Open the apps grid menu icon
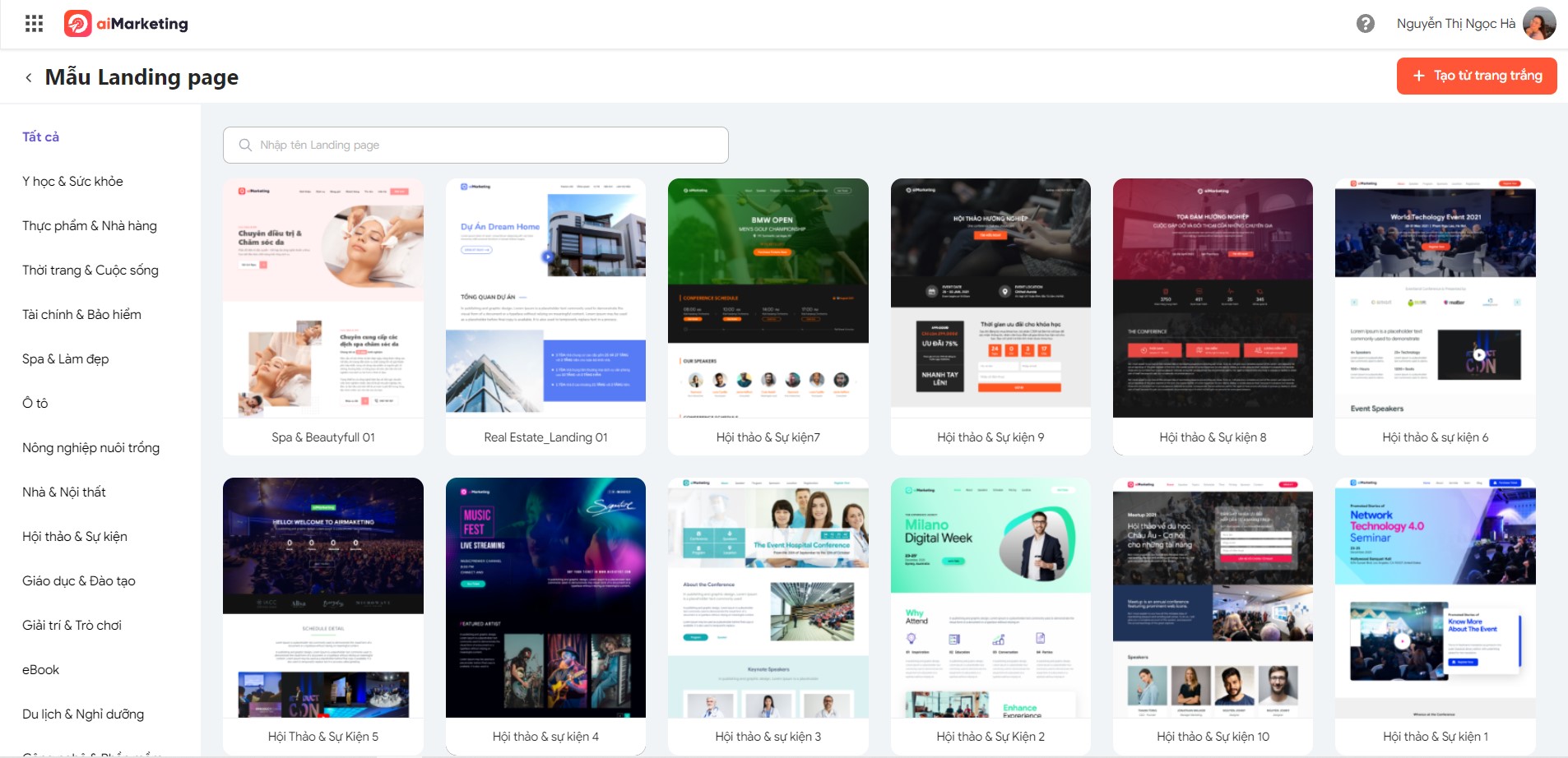Viewport: 1568px width, 758px height. click(x=34, y=24)
